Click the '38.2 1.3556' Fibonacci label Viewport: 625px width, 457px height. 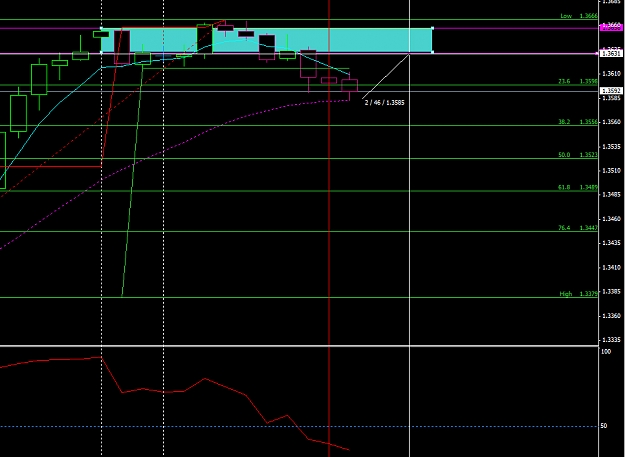577,122
